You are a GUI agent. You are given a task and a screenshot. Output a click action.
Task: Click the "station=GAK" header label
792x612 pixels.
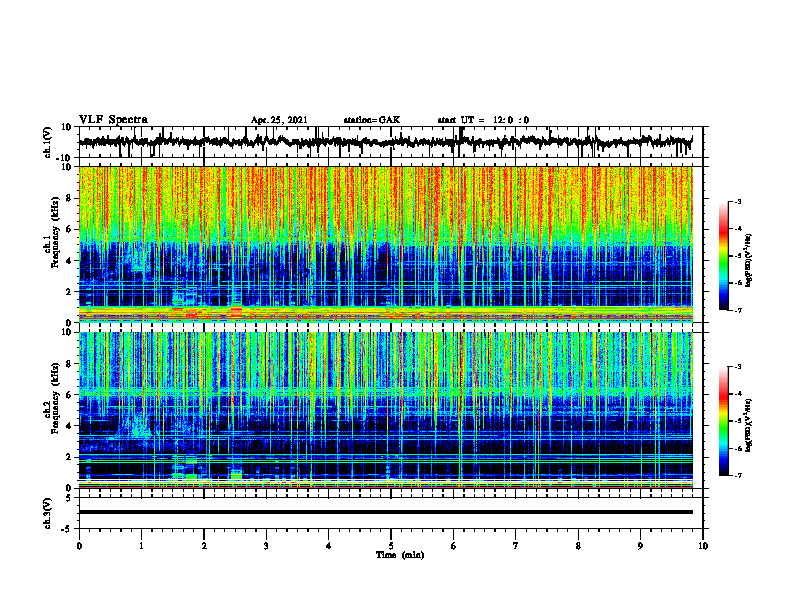click(372, 120)
